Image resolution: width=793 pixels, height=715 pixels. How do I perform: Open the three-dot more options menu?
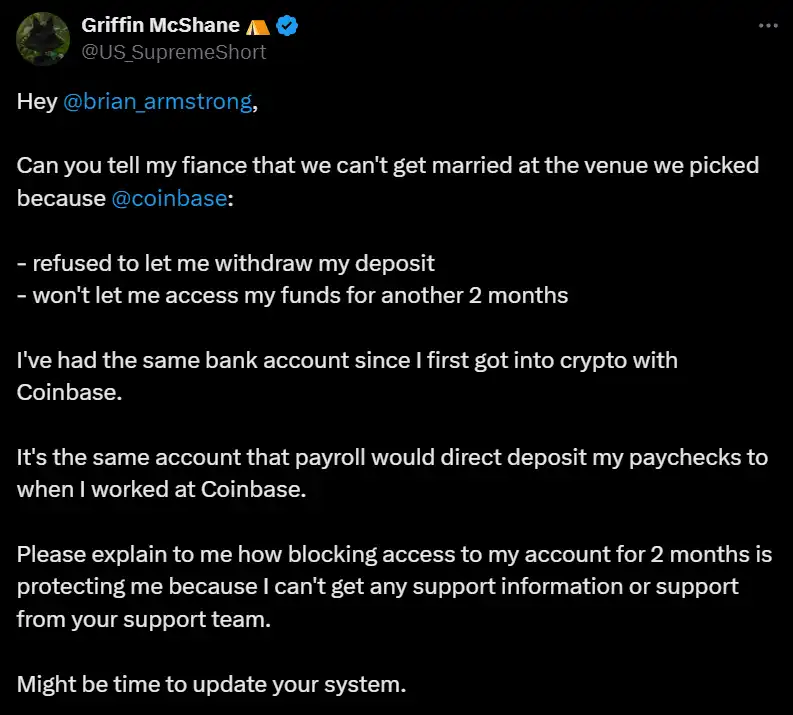coord(768,25)
